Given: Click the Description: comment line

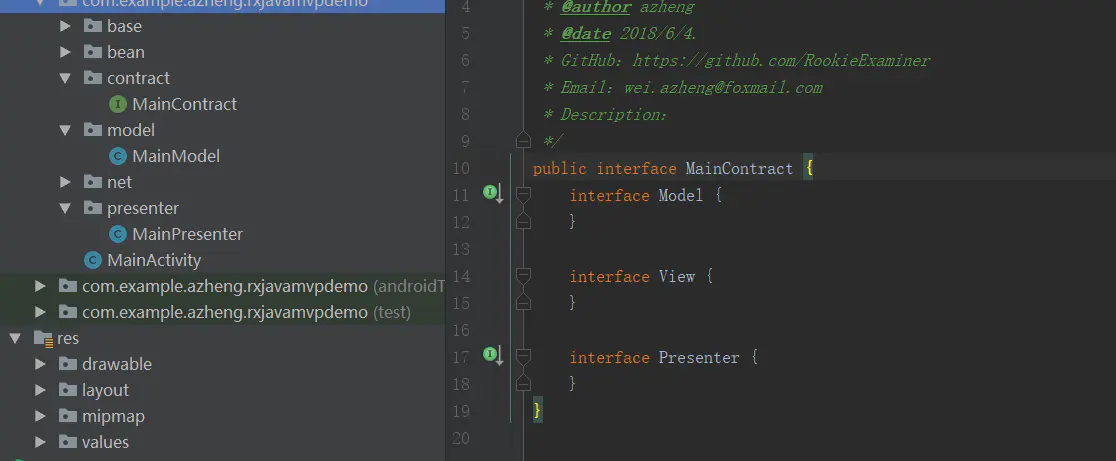Looking at the screenshot, I should coord(605,115).
